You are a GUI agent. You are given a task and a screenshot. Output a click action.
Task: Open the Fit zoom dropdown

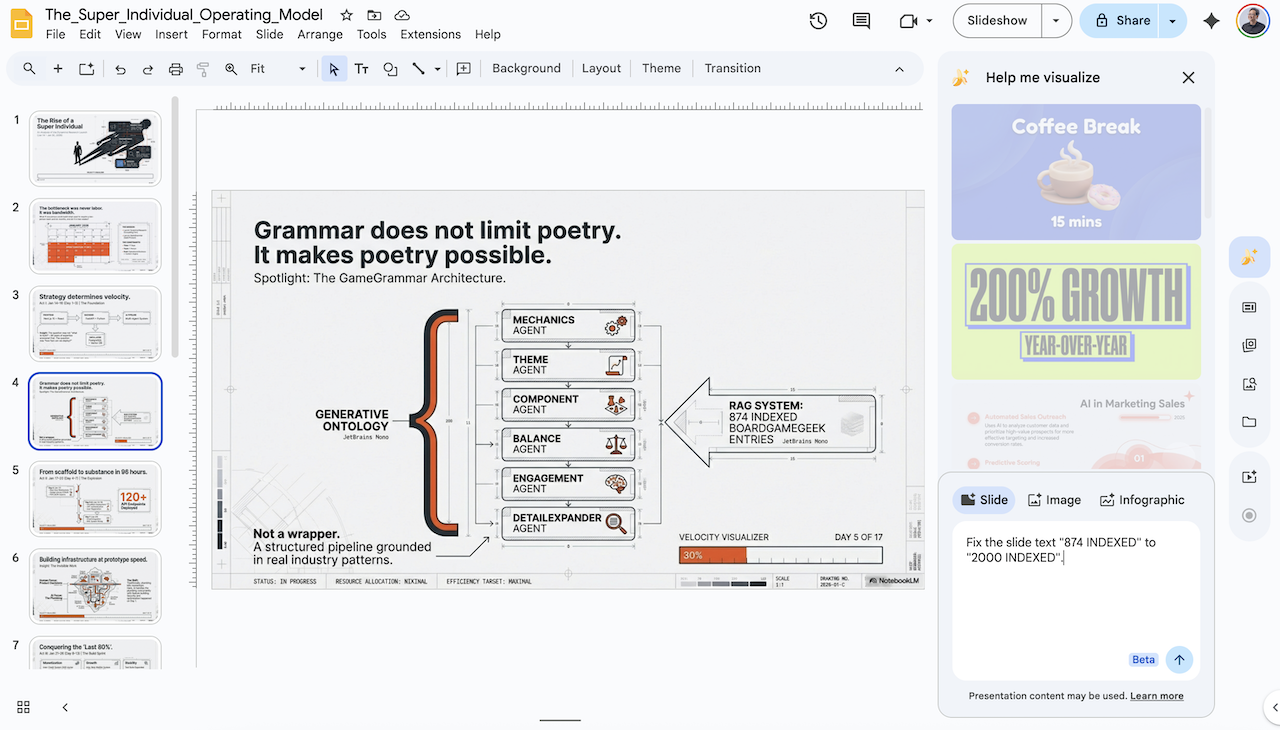302,68
